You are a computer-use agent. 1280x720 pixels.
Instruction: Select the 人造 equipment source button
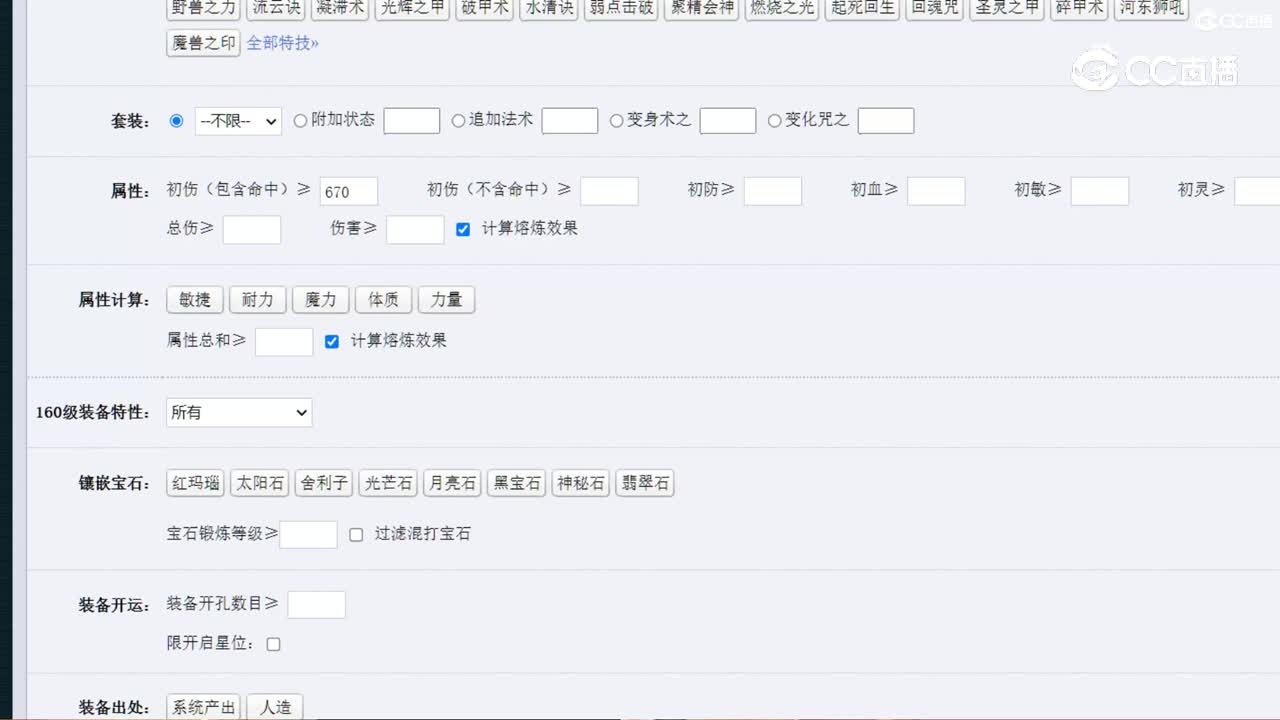(x=275, y=707)
